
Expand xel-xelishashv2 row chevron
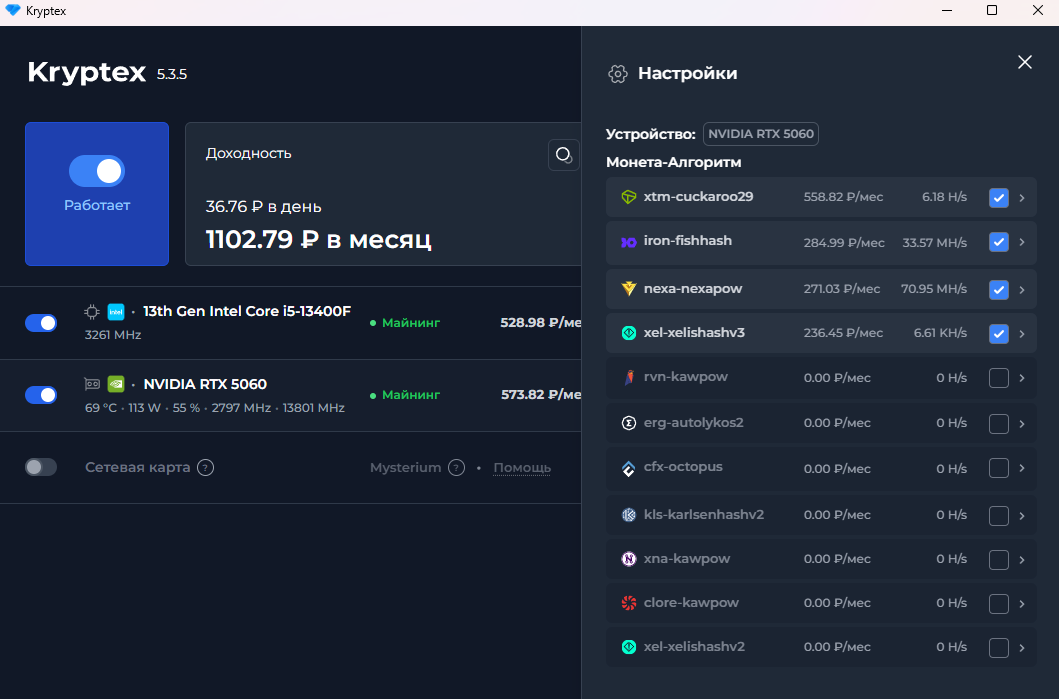pyautogui.click(x=1022, y=648)
